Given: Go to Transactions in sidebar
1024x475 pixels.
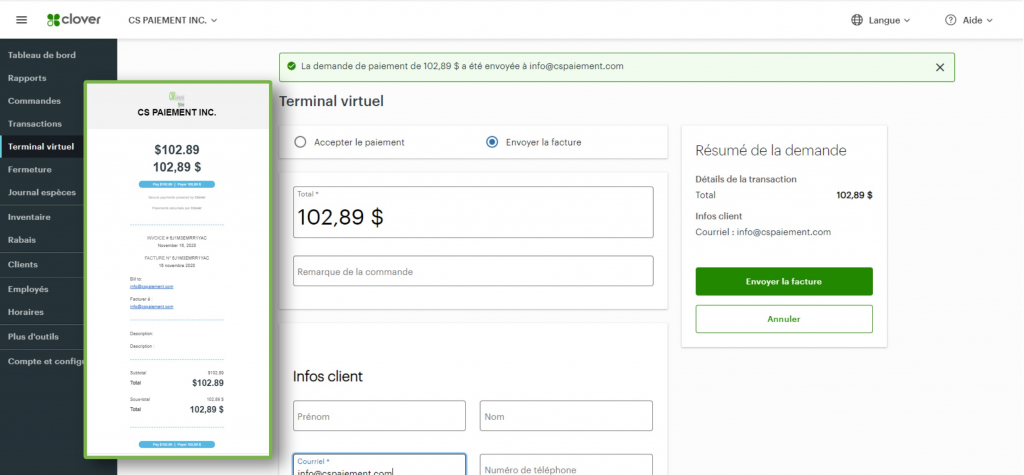Looking at the screenshot, I should click(x=35, y=124).
